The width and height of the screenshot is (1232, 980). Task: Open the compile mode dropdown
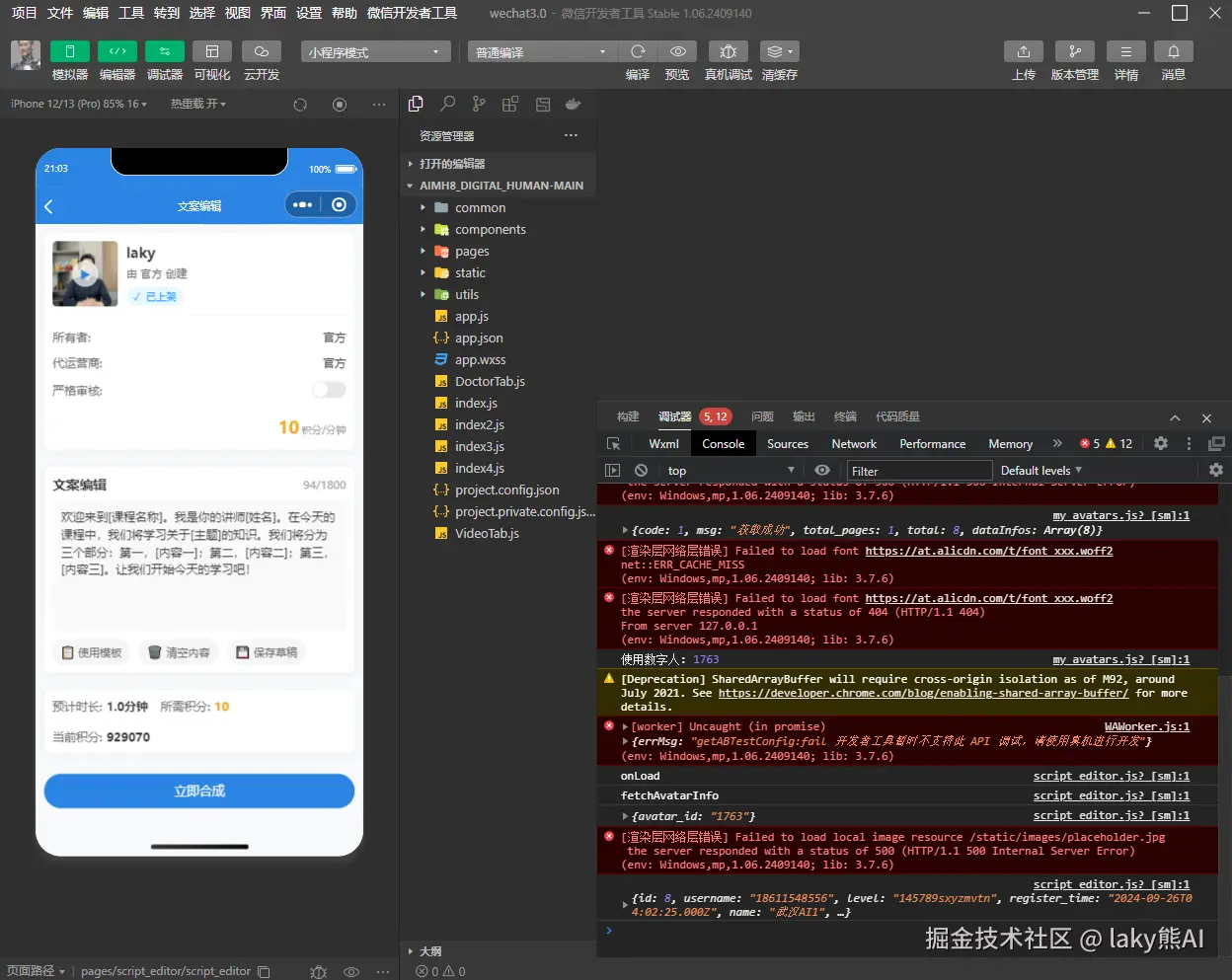[x=542, y=52]
